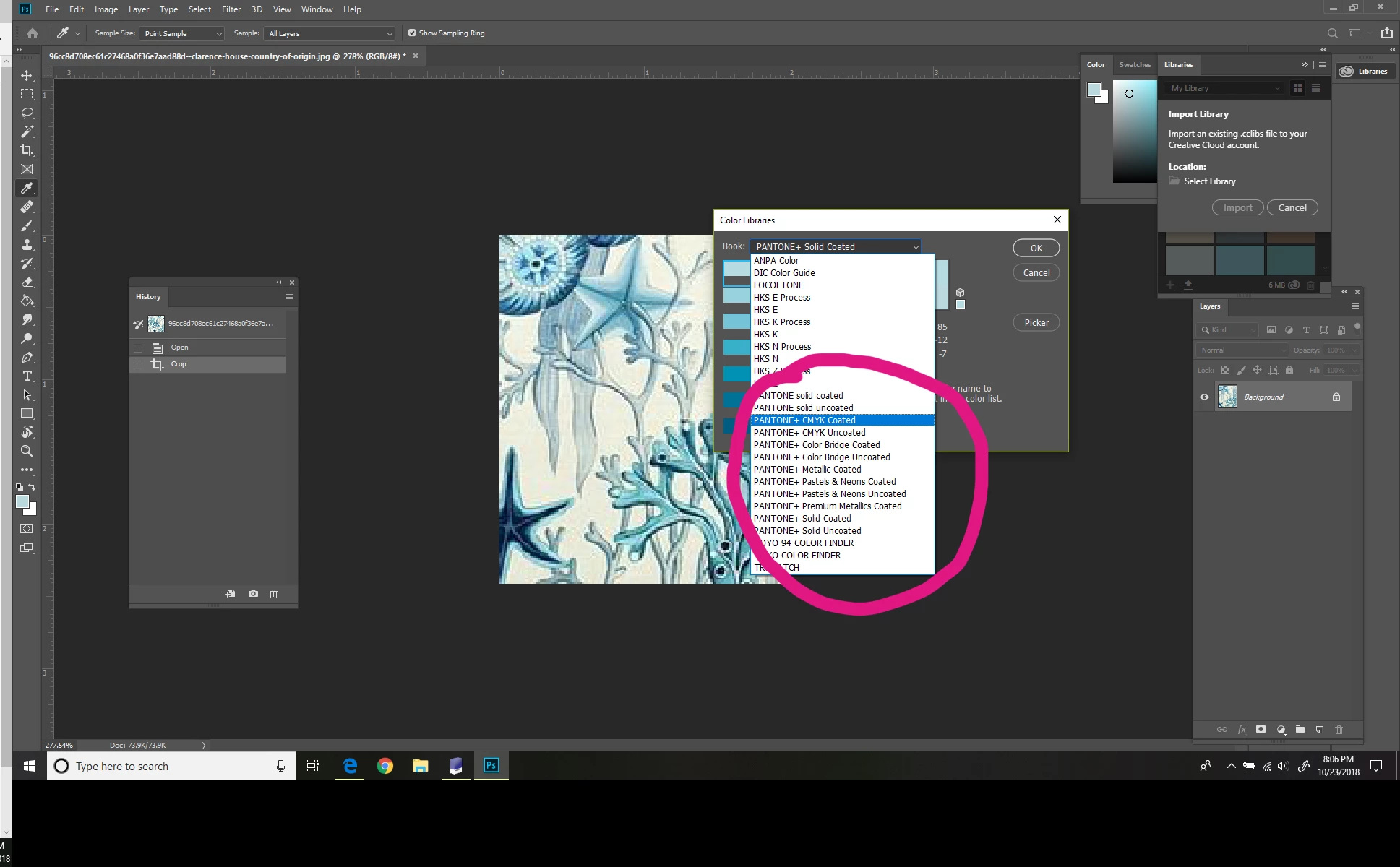
Task: Hide the Background layer visibility eye
Action: point(1204,397)
